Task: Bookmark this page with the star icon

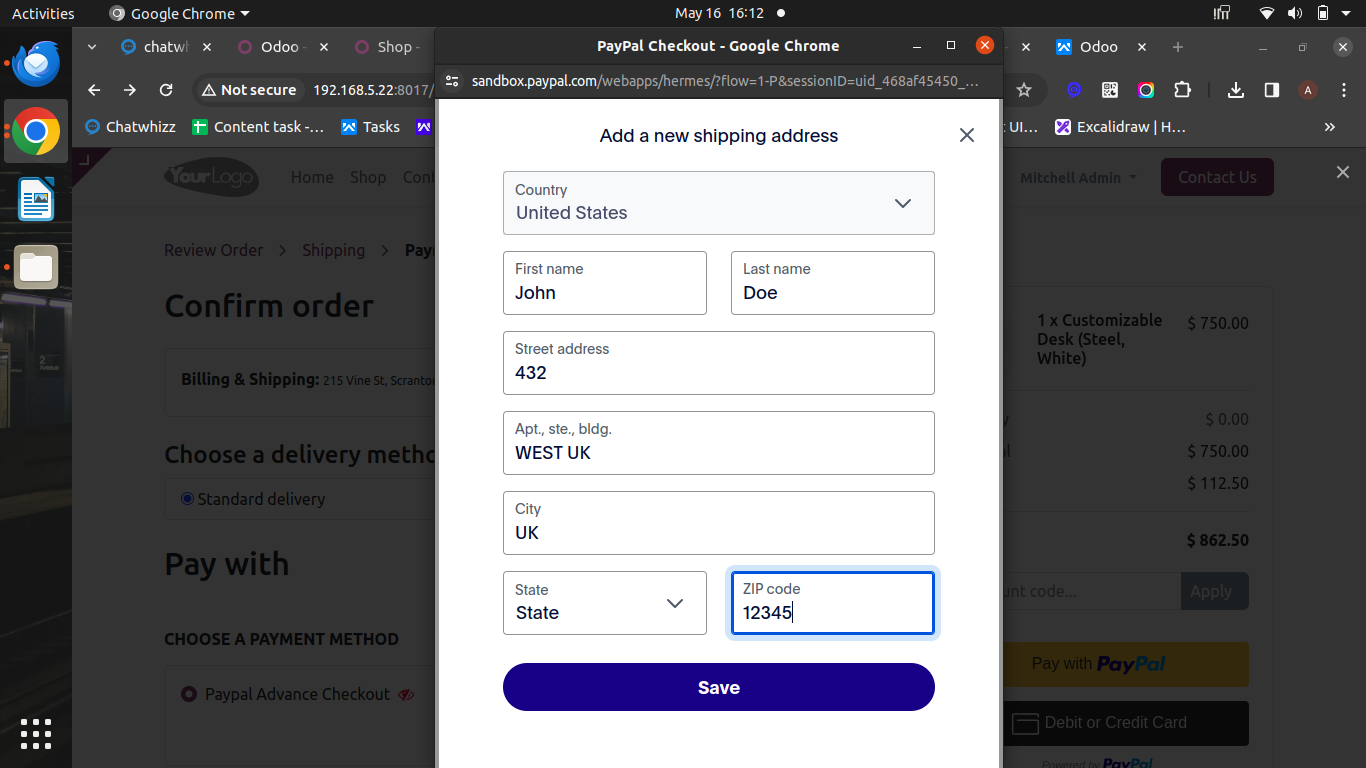Action: point(1023,90)
